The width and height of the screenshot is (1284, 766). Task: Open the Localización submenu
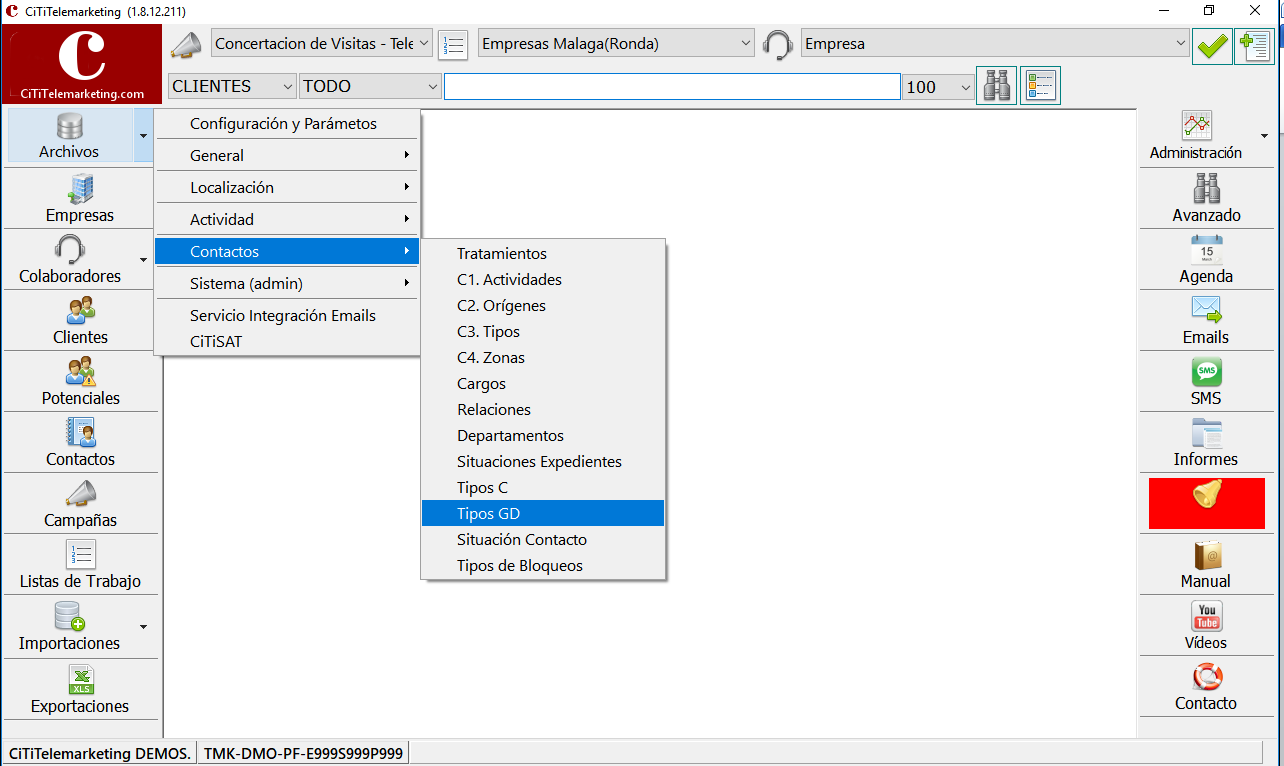coord(287,187)
